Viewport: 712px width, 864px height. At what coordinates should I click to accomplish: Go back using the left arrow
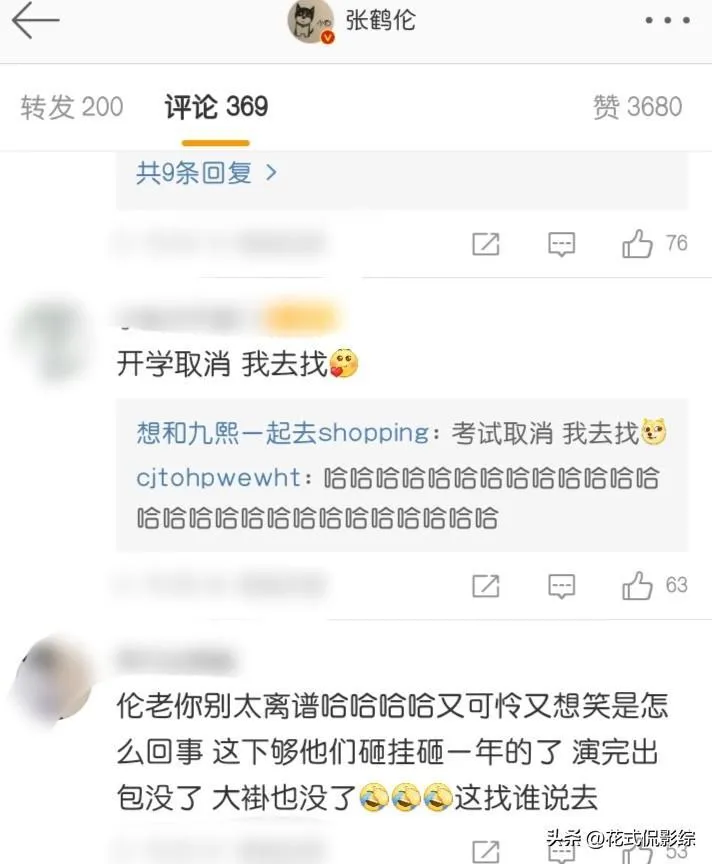[35, 20]
